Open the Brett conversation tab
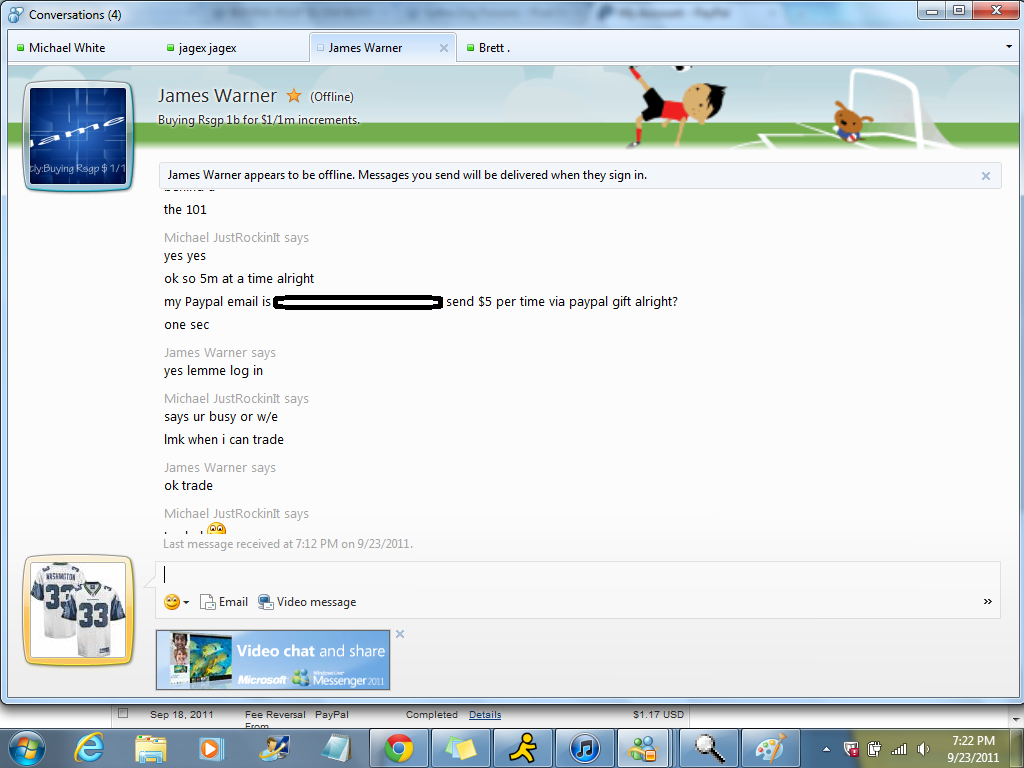 coord(494,48)
